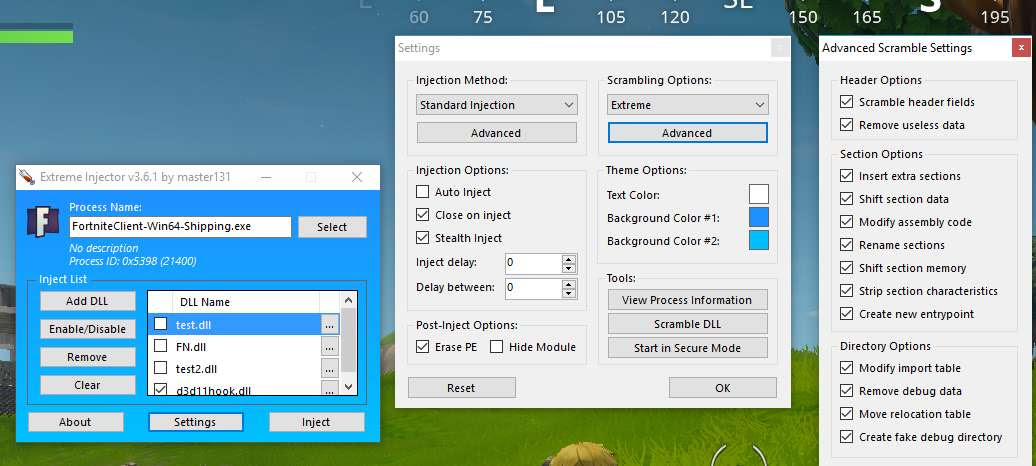Screen dimensions: 1036x466
Task: Close the Extreme Injector window
Action: pyautogui.click(x=357, y=177)
